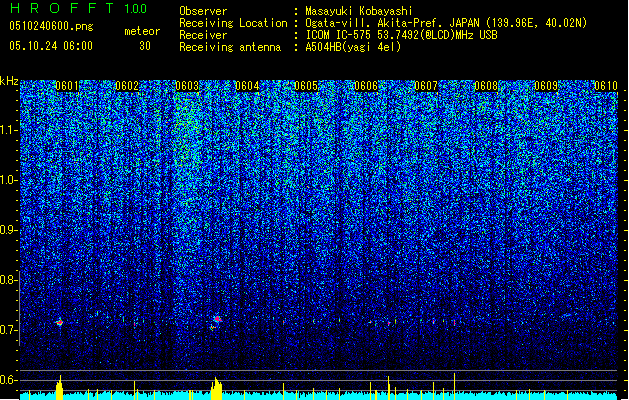
Task: Click the Ogata-vill. Akita-Pref. JAPAN location text
Action: [446, 23]
